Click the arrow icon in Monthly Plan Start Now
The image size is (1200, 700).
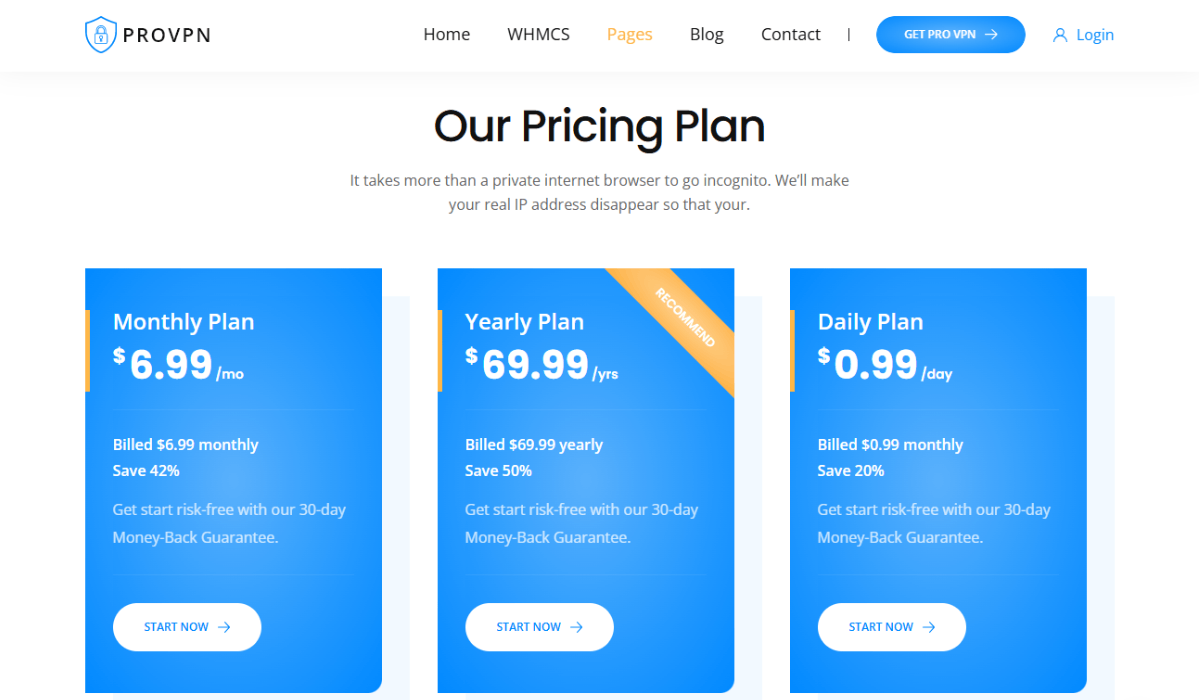point(224,627)
